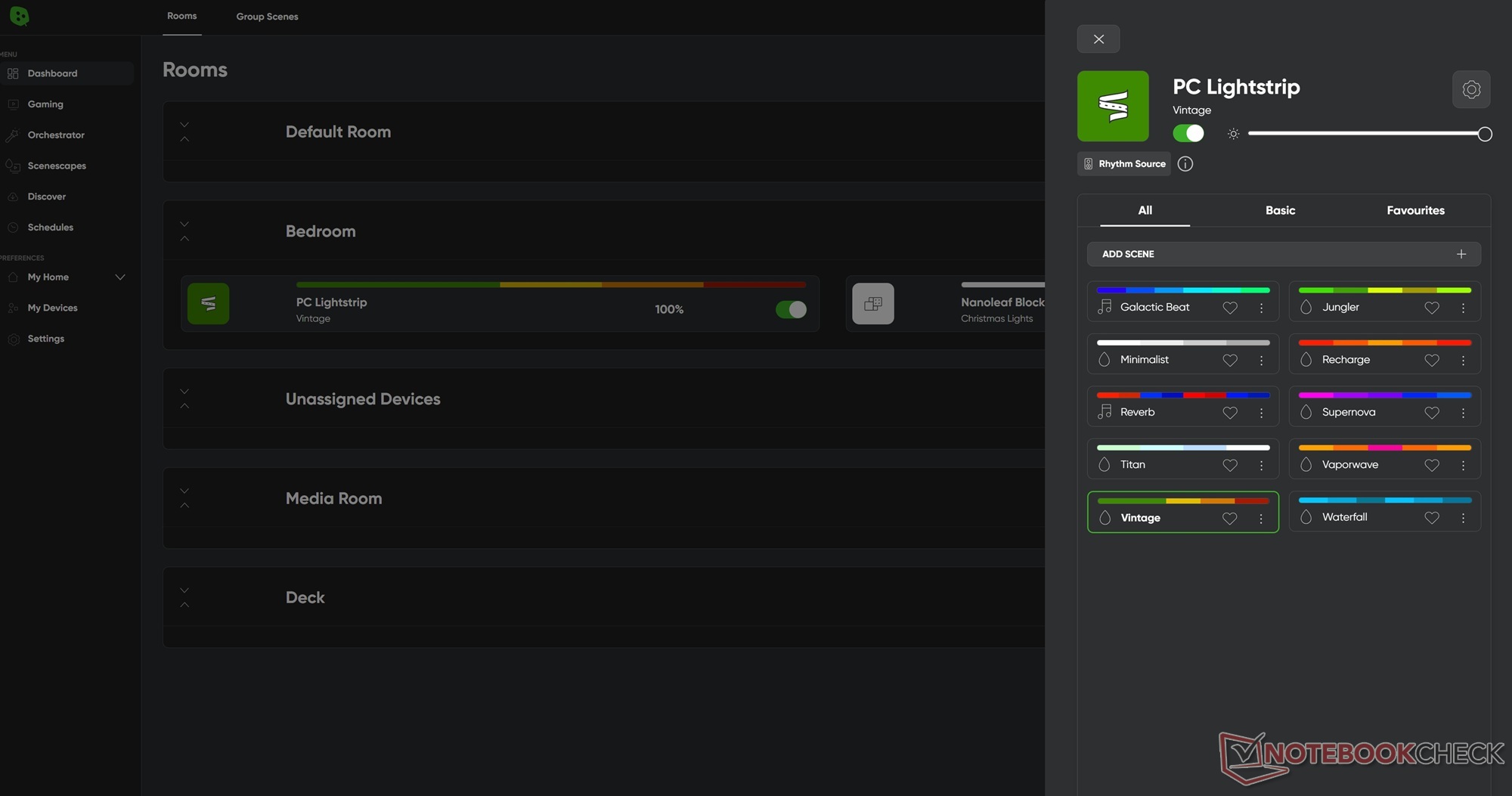Collapse the Default Room section
This screenshot has width=1512, height=796.
[184, 132]
